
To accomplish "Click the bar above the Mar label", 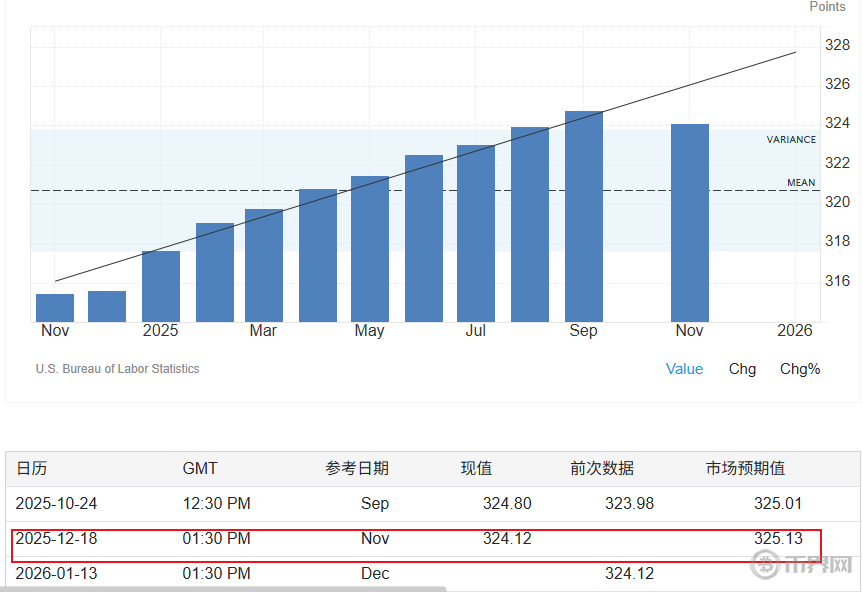I will [264, 265].
